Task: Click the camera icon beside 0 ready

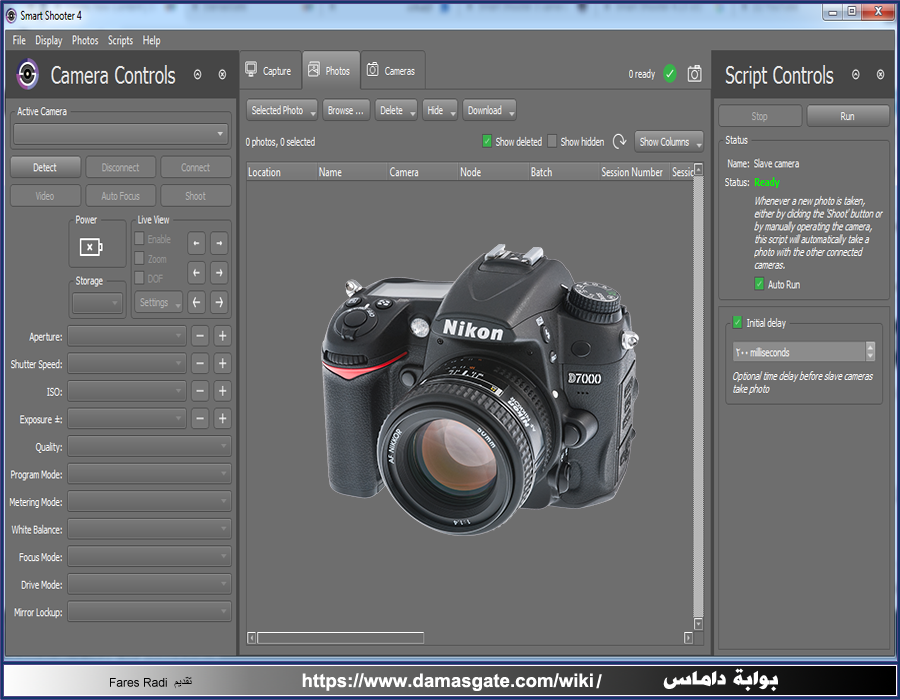Action: pyautogui.click(x=695, y=73)
